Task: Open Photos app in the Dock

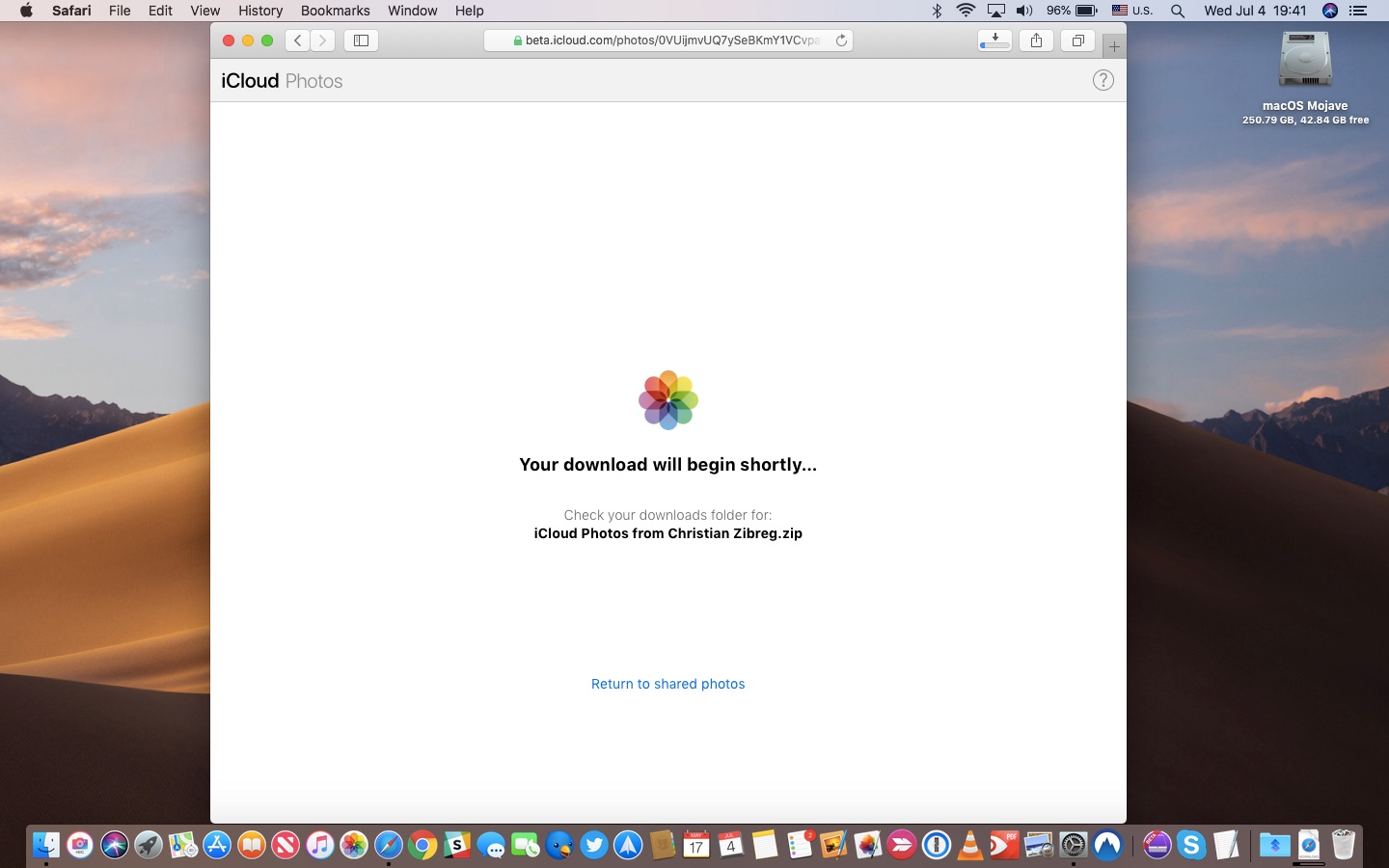Action: 354,845
